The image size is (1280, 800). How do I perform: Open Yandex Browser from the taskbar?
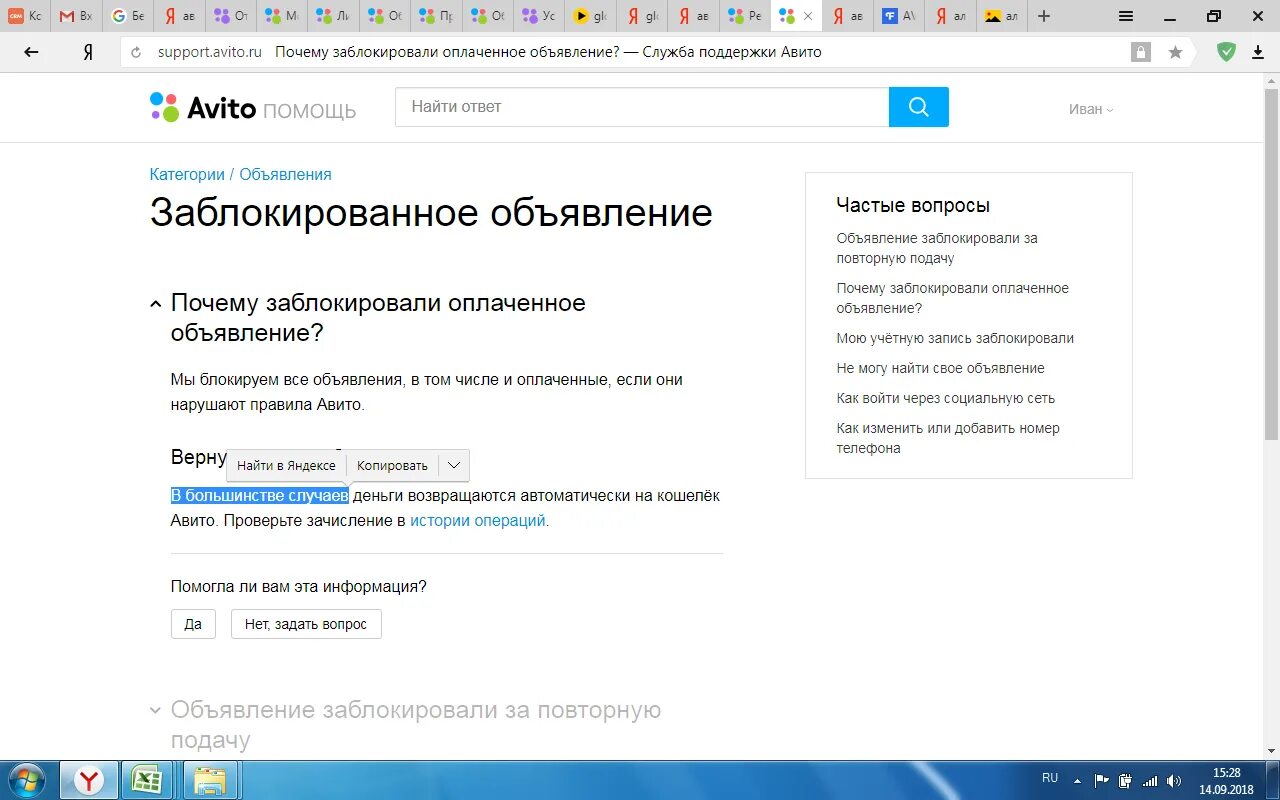[89, 780]
